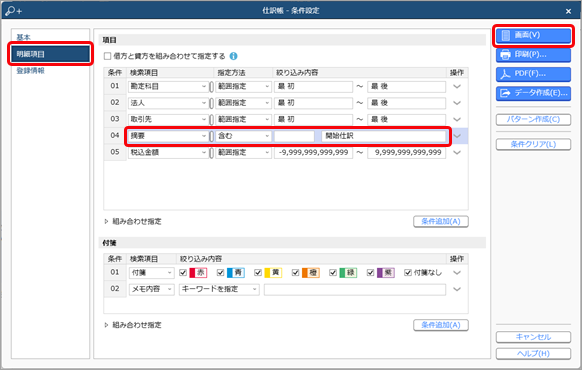Image resolution: width=582 pixels, height=370 pixels.
Task: Toggle the 緑 sticky note checkbox
Action: (333, 273)
